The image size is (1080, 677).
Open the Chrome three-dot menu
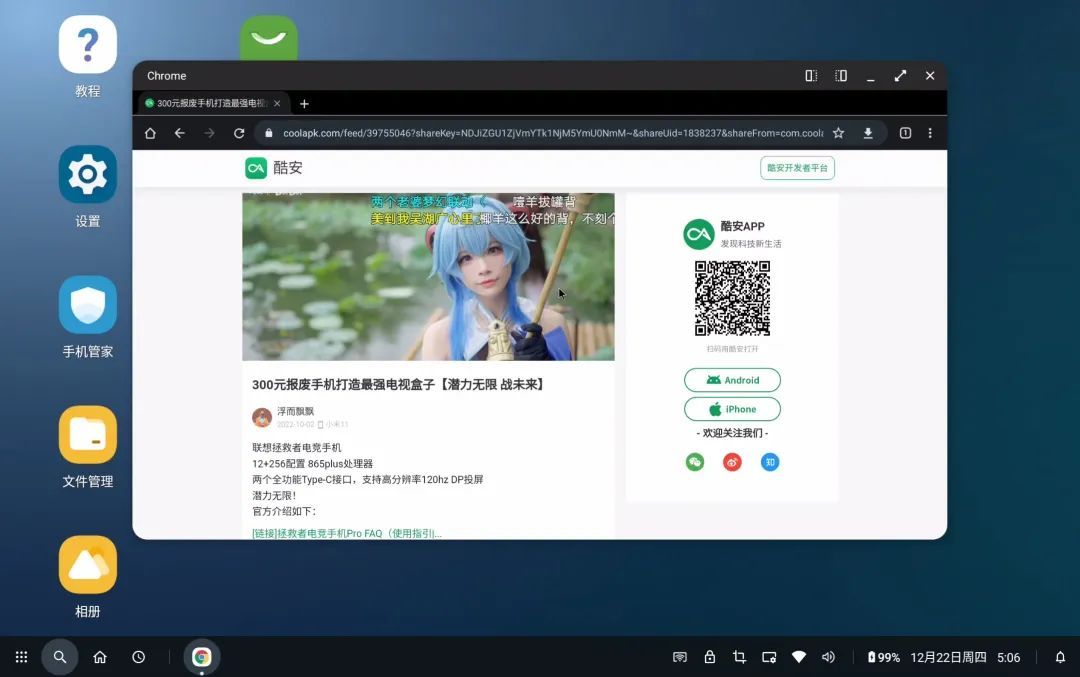930,133
